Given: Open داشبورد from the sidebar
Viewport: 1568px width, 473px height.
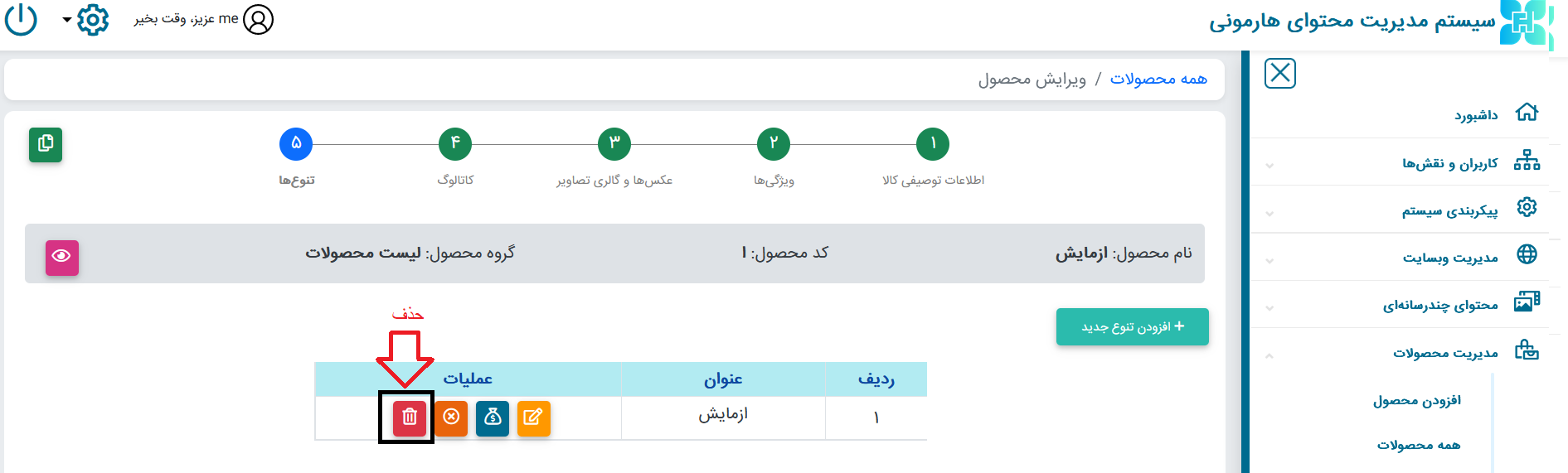Looking at the screenshot, I should click(1475, 115).
